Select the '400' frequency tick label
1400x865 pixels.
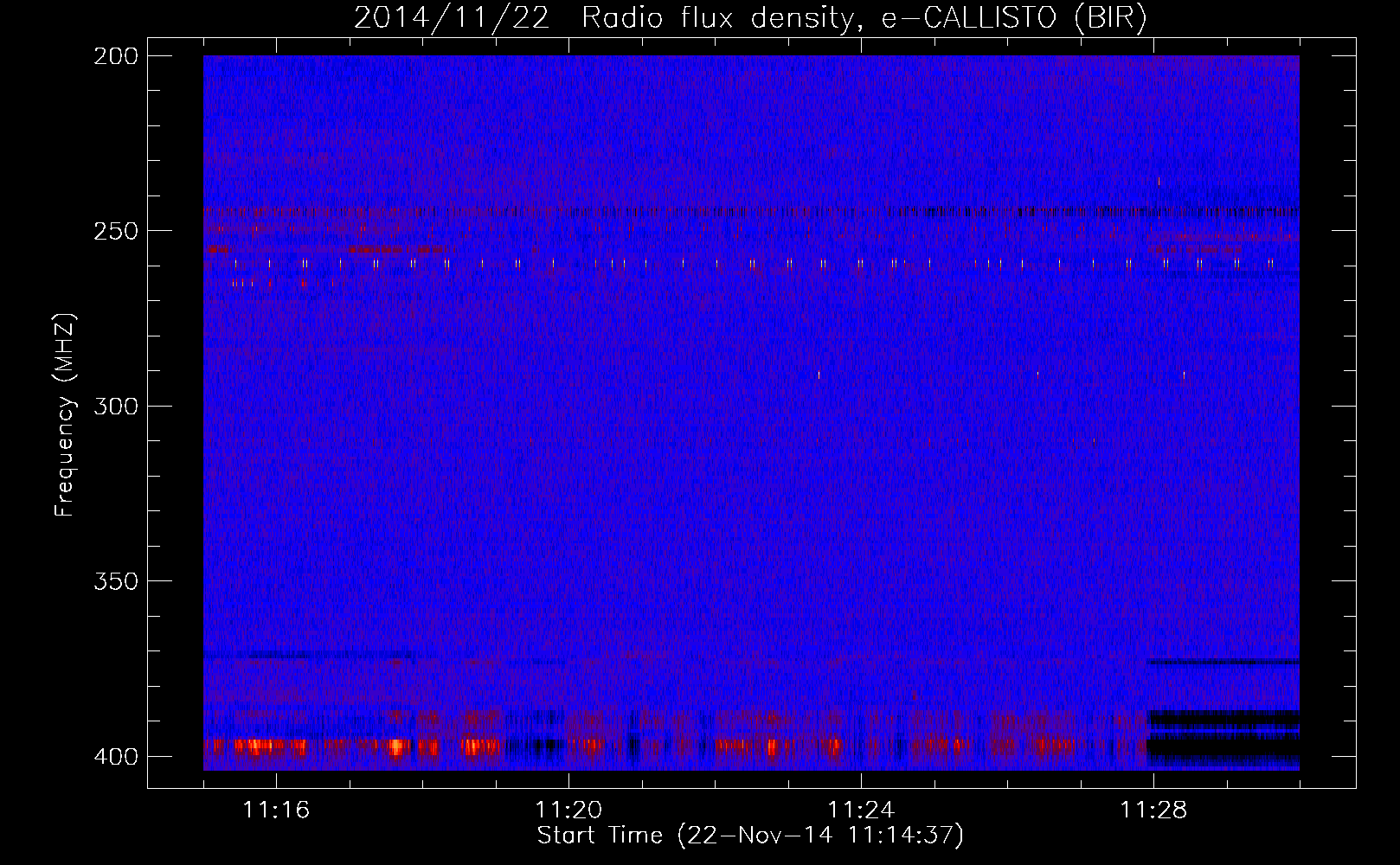pos(115,757)
